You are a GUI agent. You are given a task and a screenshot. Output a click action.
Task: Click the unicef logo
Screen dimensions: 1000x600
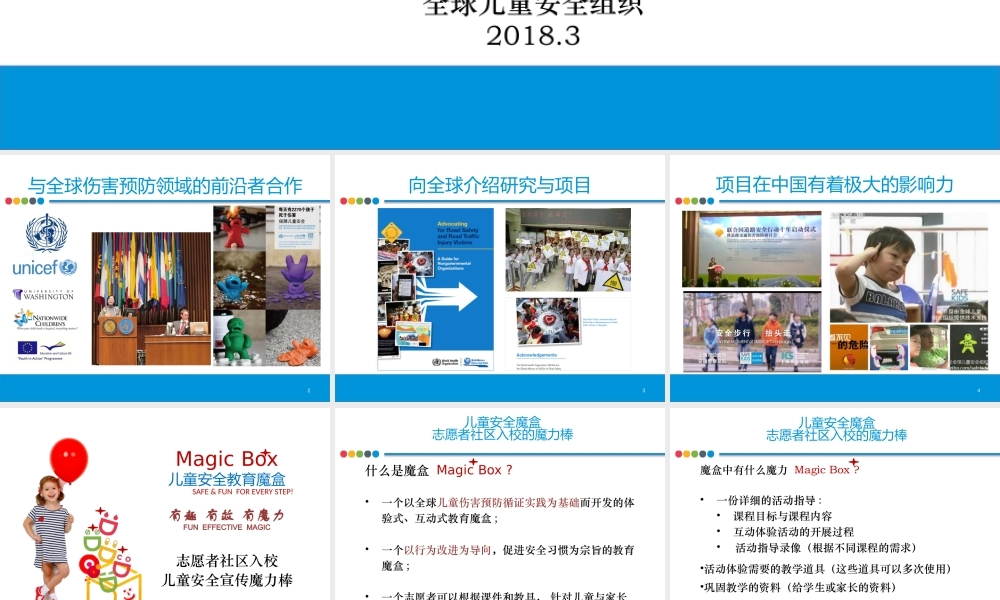click(44, 267)
